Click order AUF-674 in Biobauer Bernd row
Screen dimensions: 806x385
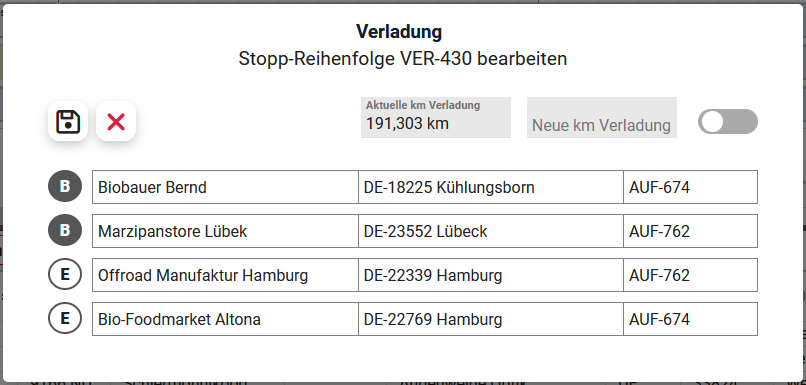click(x=690, y=187)
